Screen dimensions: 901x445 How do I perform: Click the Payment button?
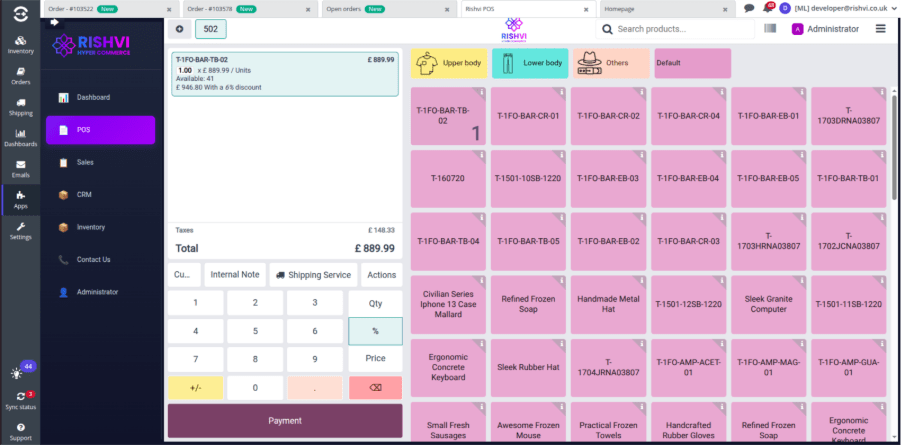tap(285, 421)
